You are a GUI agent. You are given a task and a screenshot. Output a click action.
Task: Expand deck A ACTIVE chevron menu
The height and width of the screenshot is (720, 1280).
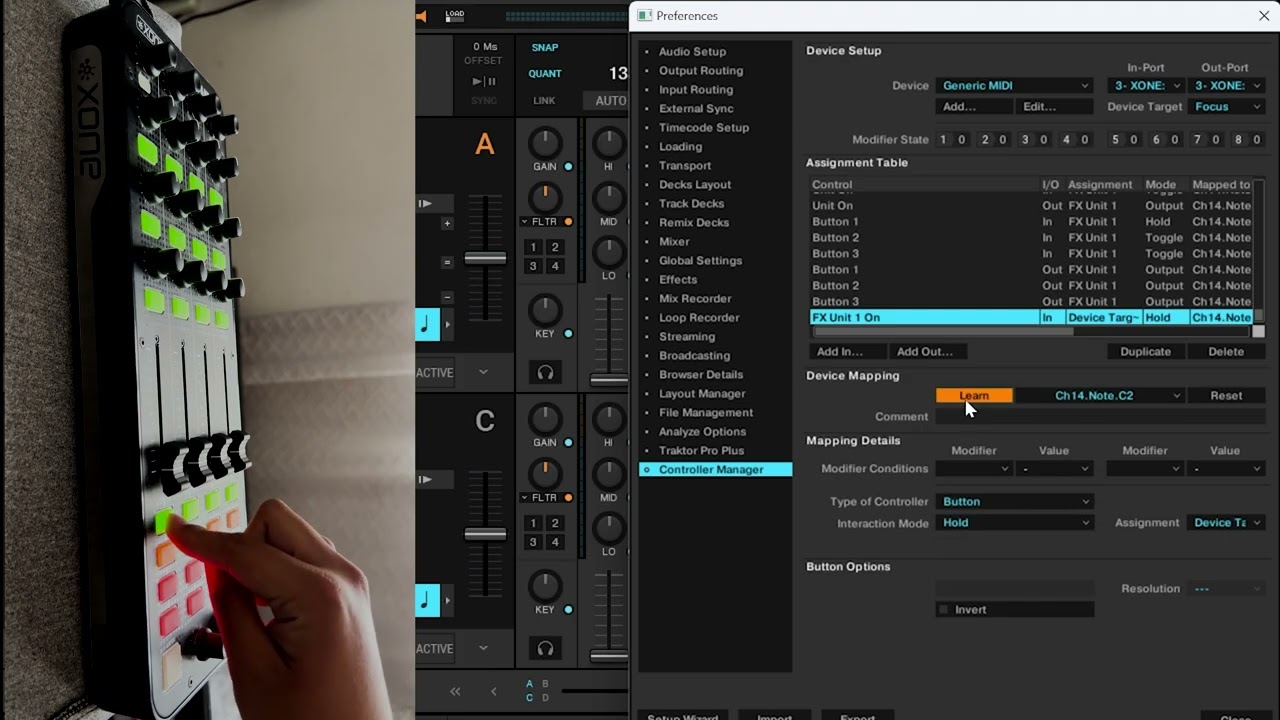click(483, 372)
